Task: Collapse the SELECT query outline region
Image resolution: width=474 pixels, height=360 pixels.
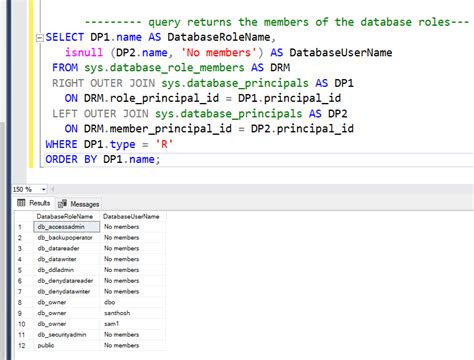Action: pyautogui.click(x=40, y=38)
